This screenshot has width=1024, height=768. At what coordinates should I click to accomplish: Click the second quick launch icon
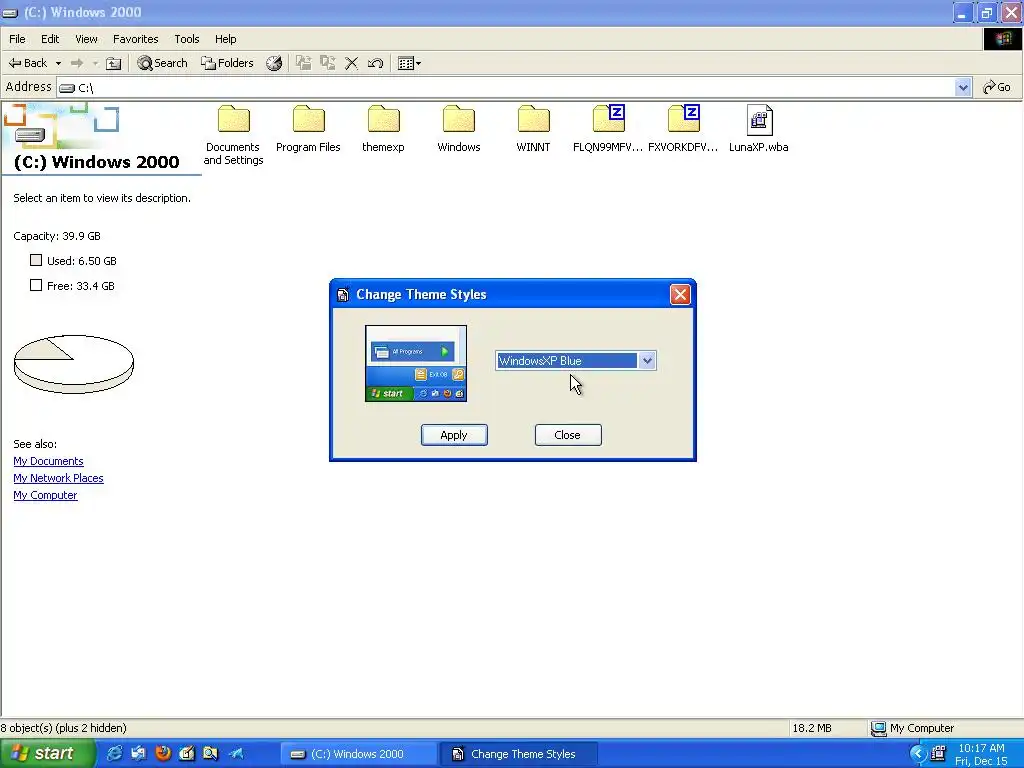(x=138, y=754)
